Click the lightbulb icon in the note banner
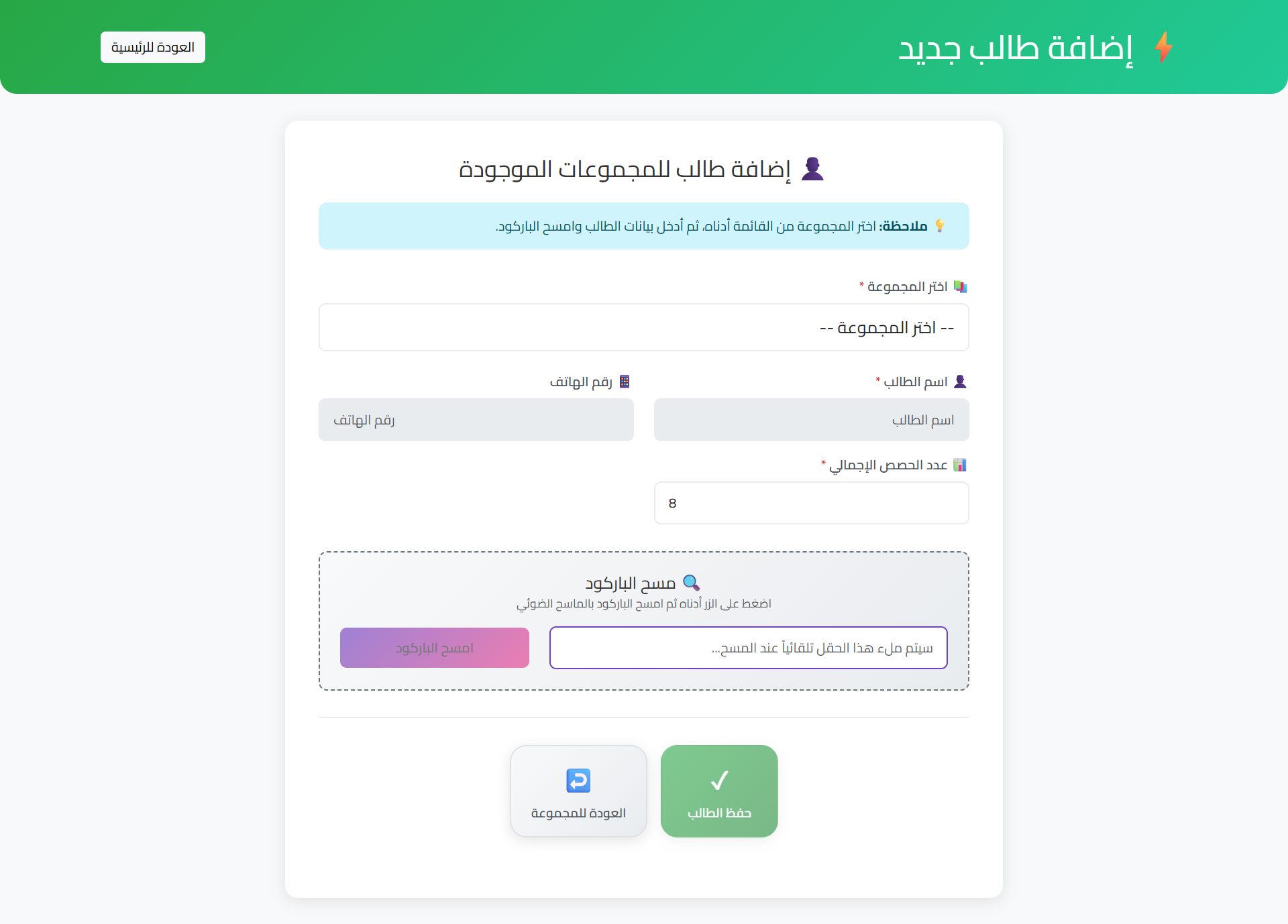 point(940,226)
